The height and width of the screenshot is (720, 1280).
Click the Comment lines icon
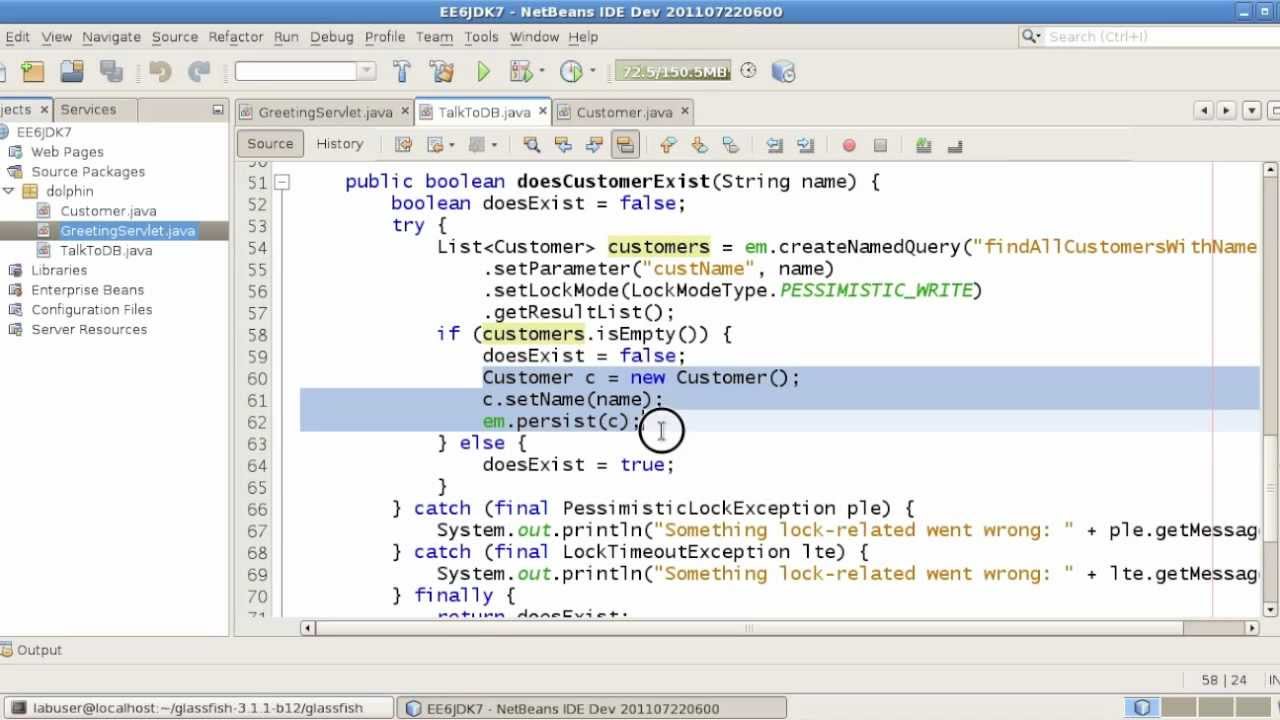tap(924, 145)
